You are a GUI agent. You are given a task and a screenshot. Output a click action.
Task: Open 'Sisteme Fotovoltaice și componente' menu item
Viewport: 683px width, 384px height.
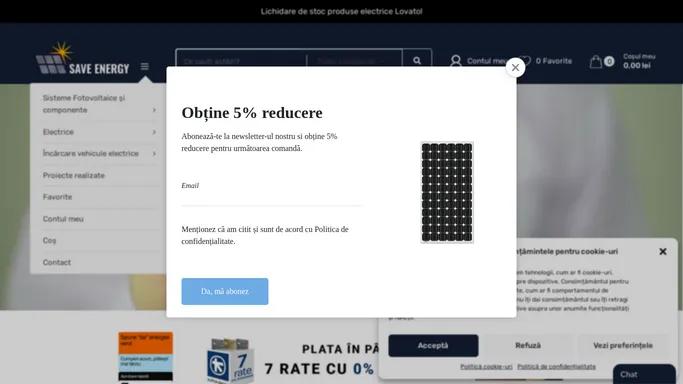[x=84, y=104]
